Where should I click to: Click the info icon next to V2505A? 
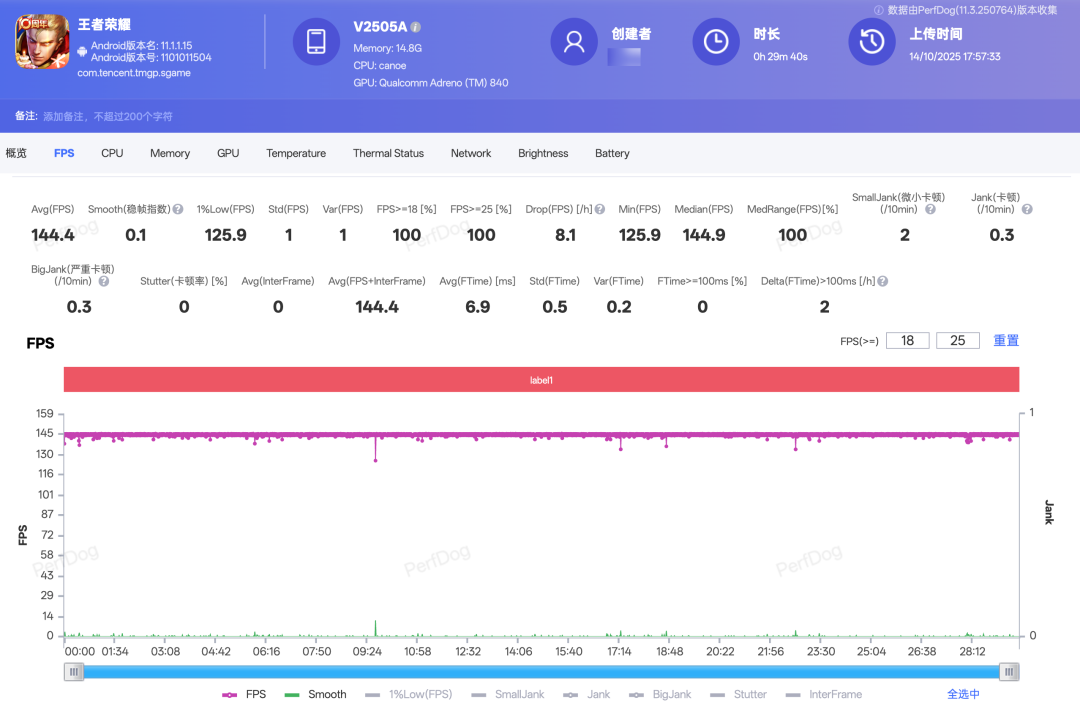[416, 27]
